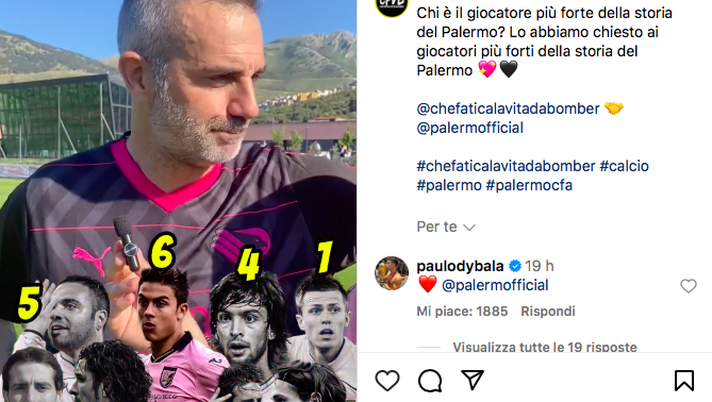Screen dimensions: 712x402
Task: Like paulodybala's comment with the small heart
Action: [x=688, y=286]
